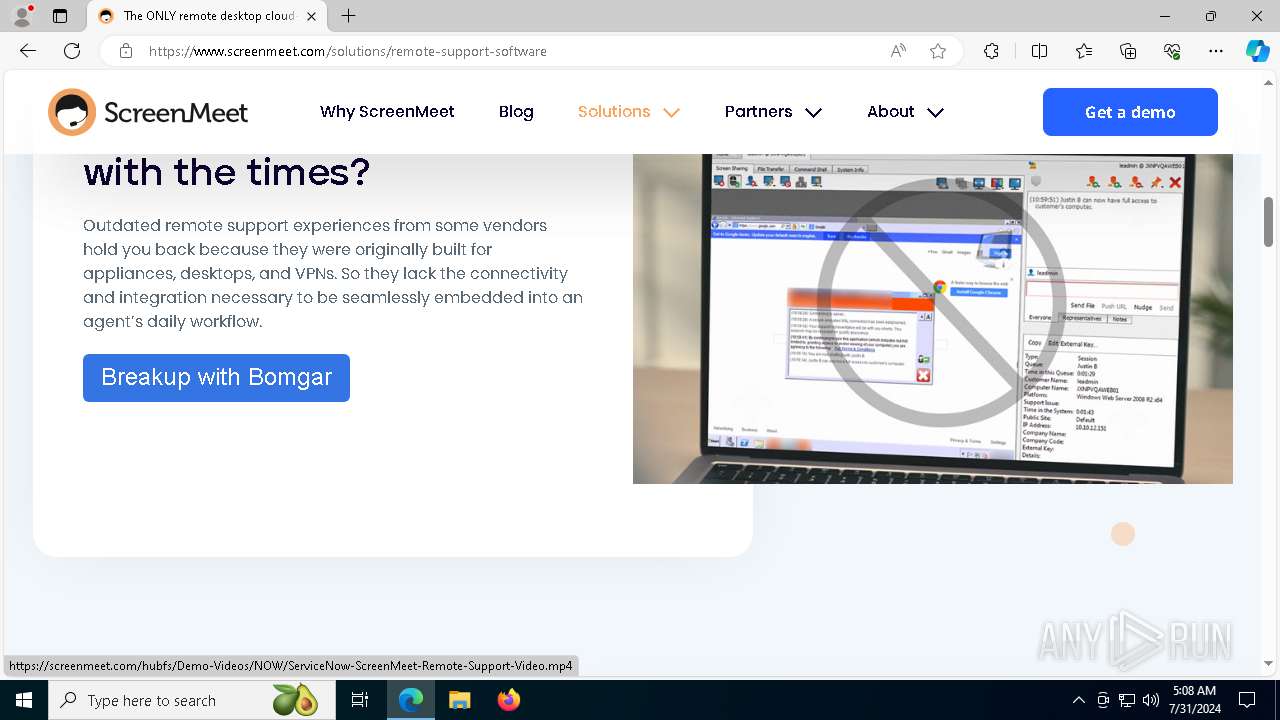
Task: Click the address bar URL
Action: pos(347,51)
